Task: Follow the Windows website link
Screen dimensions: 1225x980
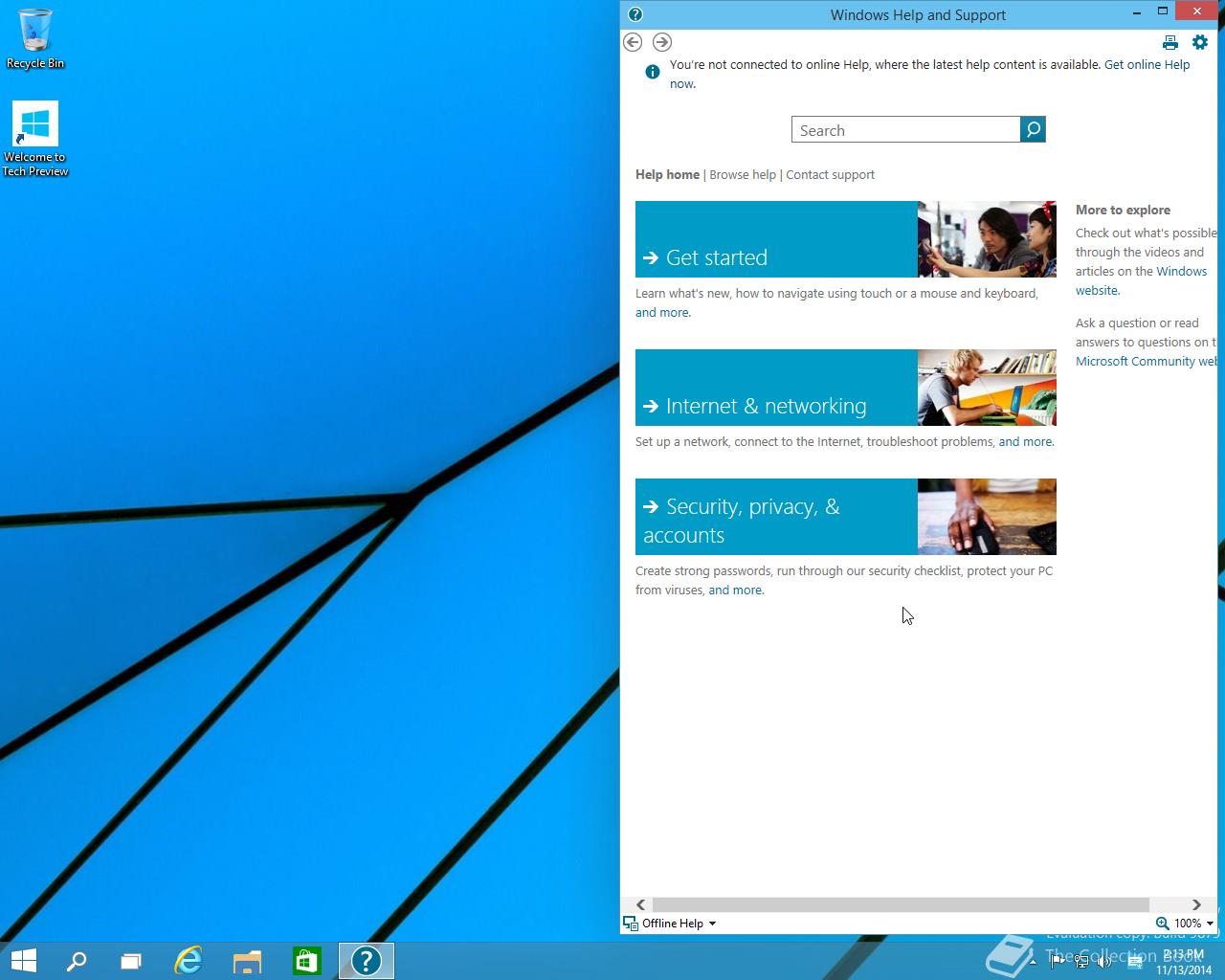Action: pyautogui.click(x=1182, y=271)
